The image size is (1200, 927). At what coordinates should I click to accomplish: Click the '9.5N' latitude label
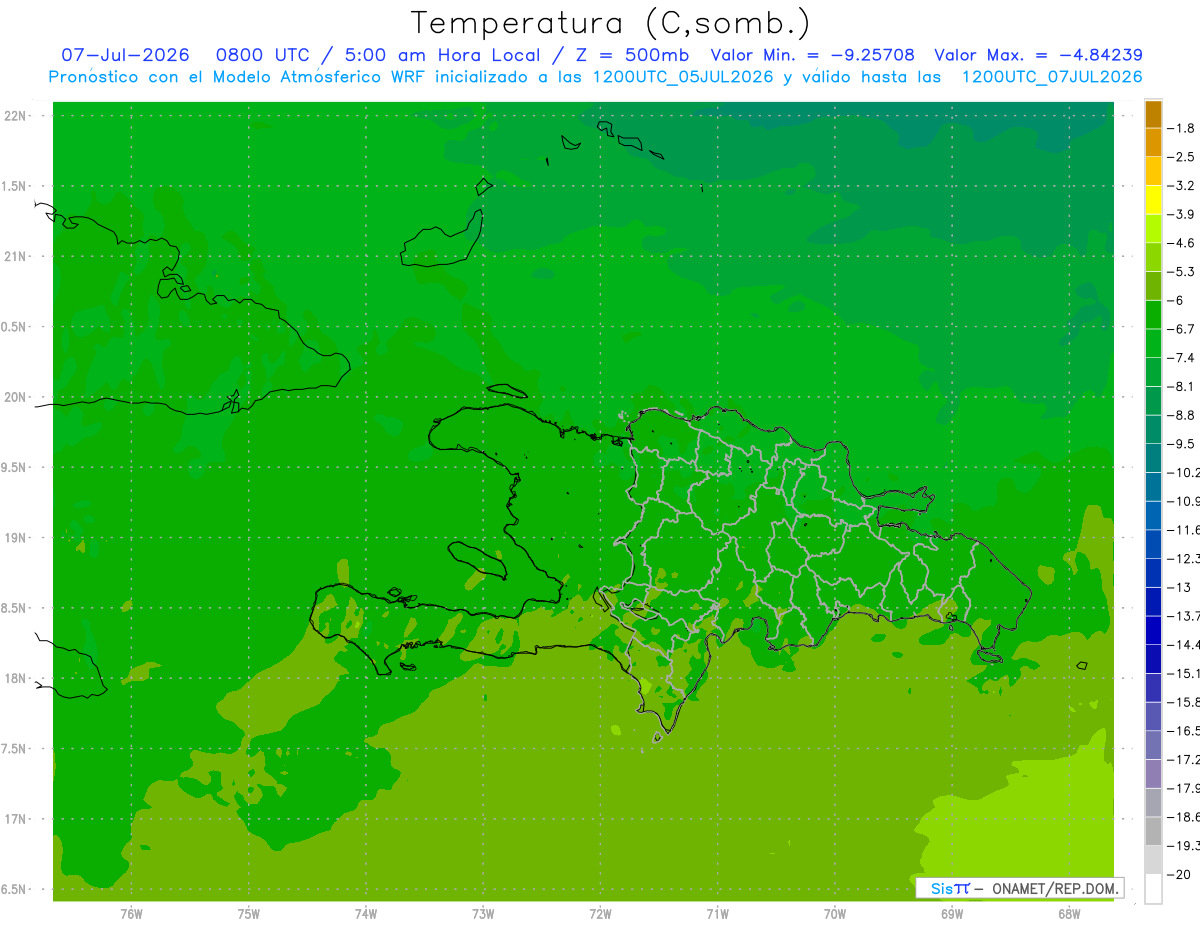click(x=15, y=467)
